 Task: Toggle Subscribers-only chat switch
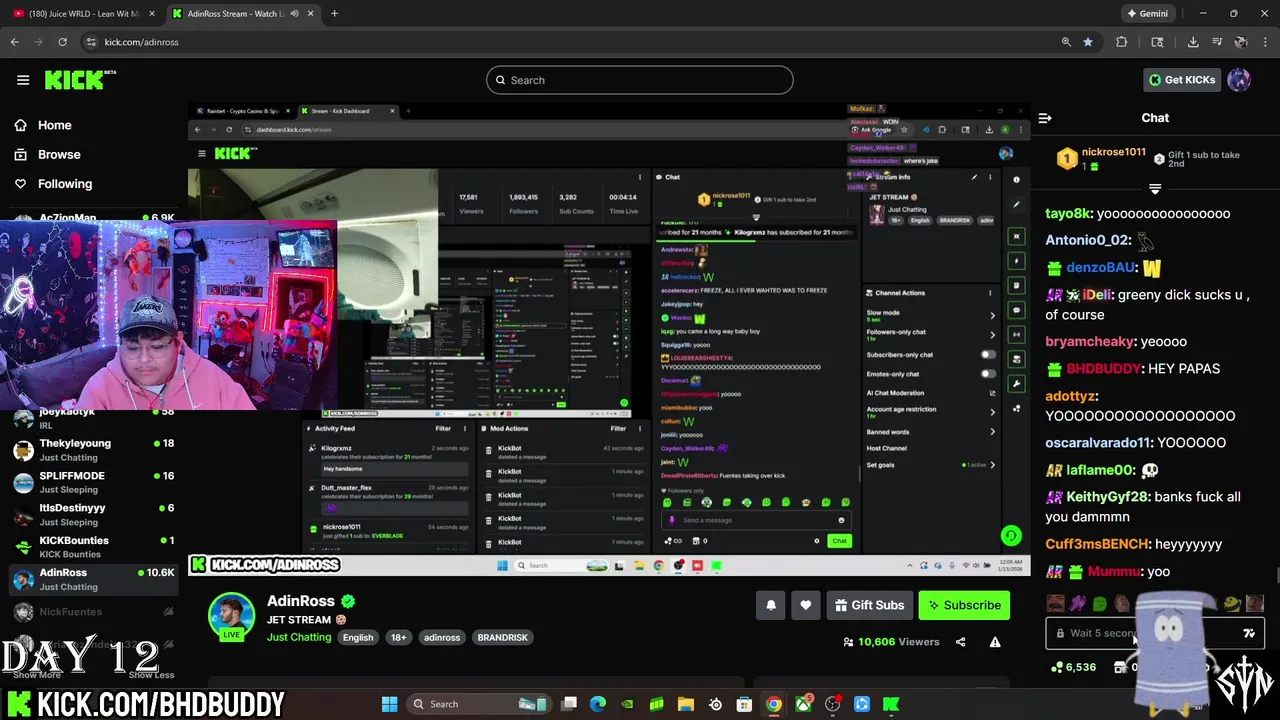(x=988, y=355)
